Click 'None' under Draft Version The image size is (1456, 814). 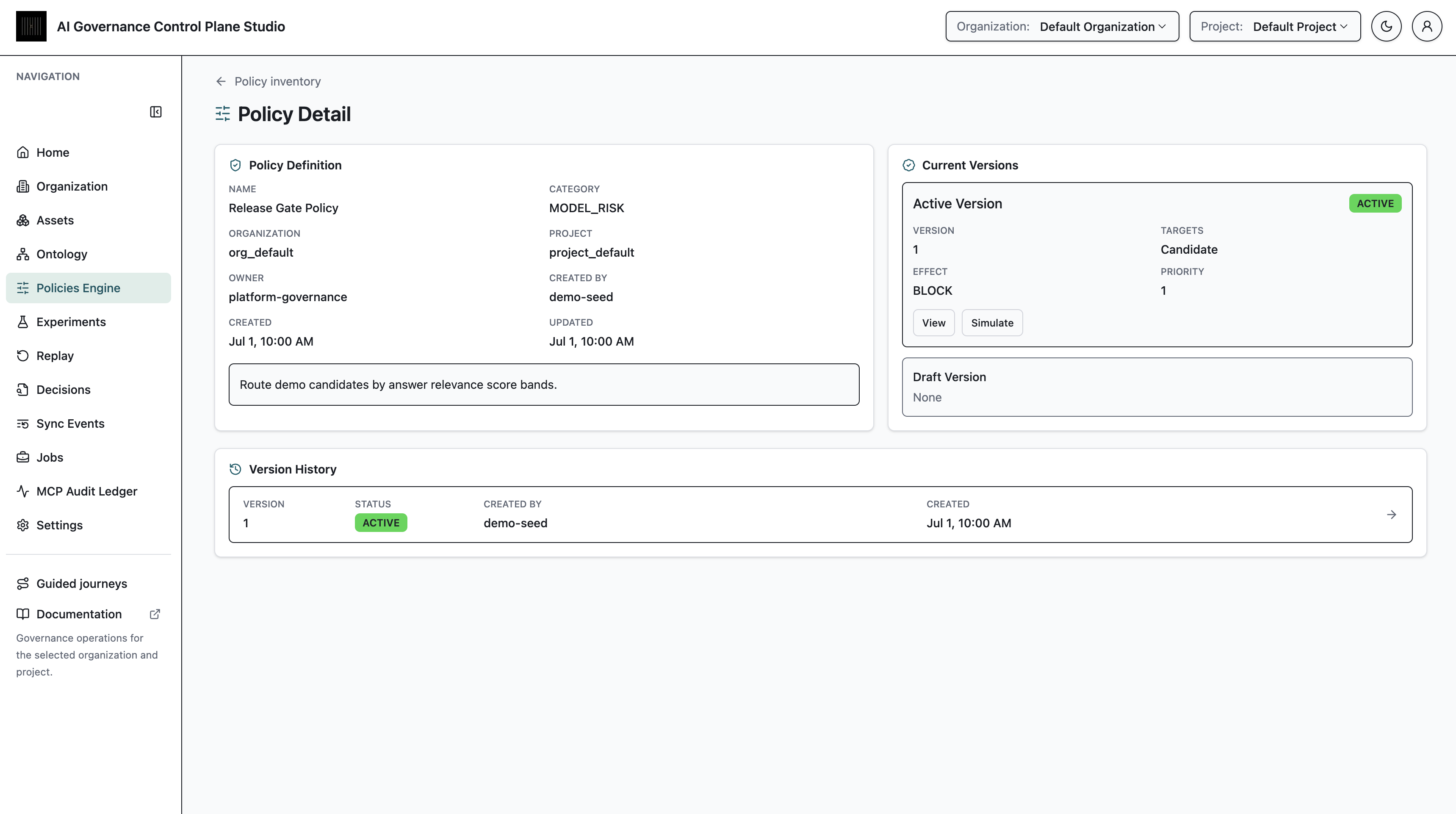pos(927,397)
